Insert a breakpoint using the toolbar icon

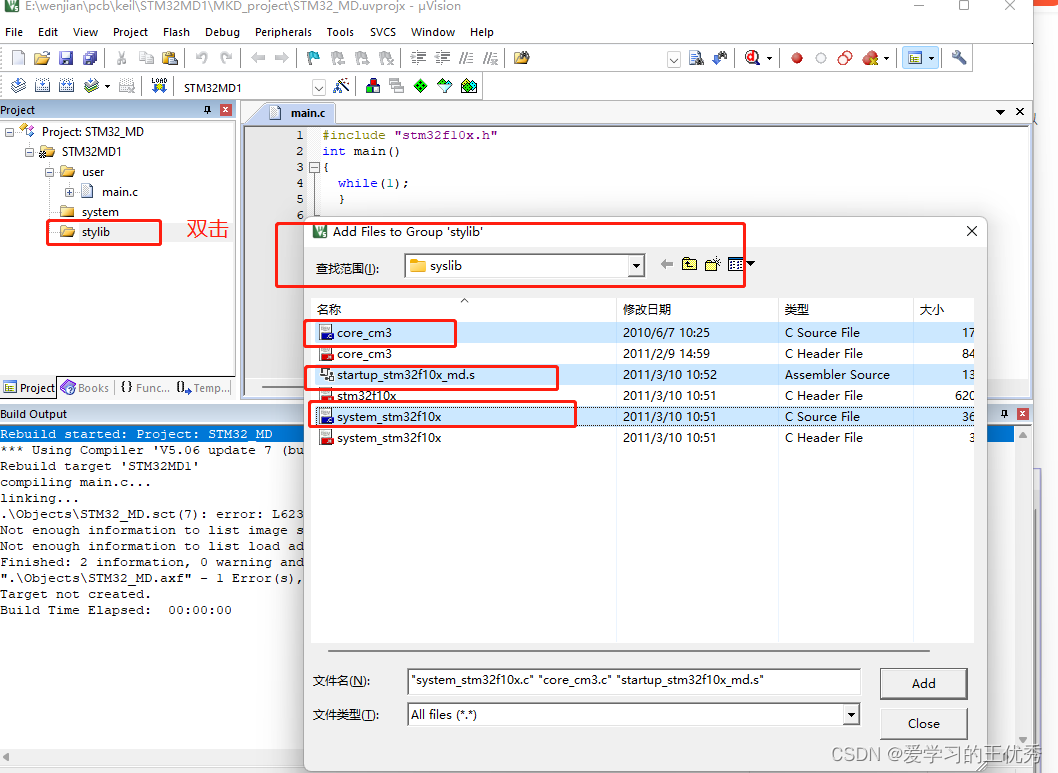(x=795, y=58)
